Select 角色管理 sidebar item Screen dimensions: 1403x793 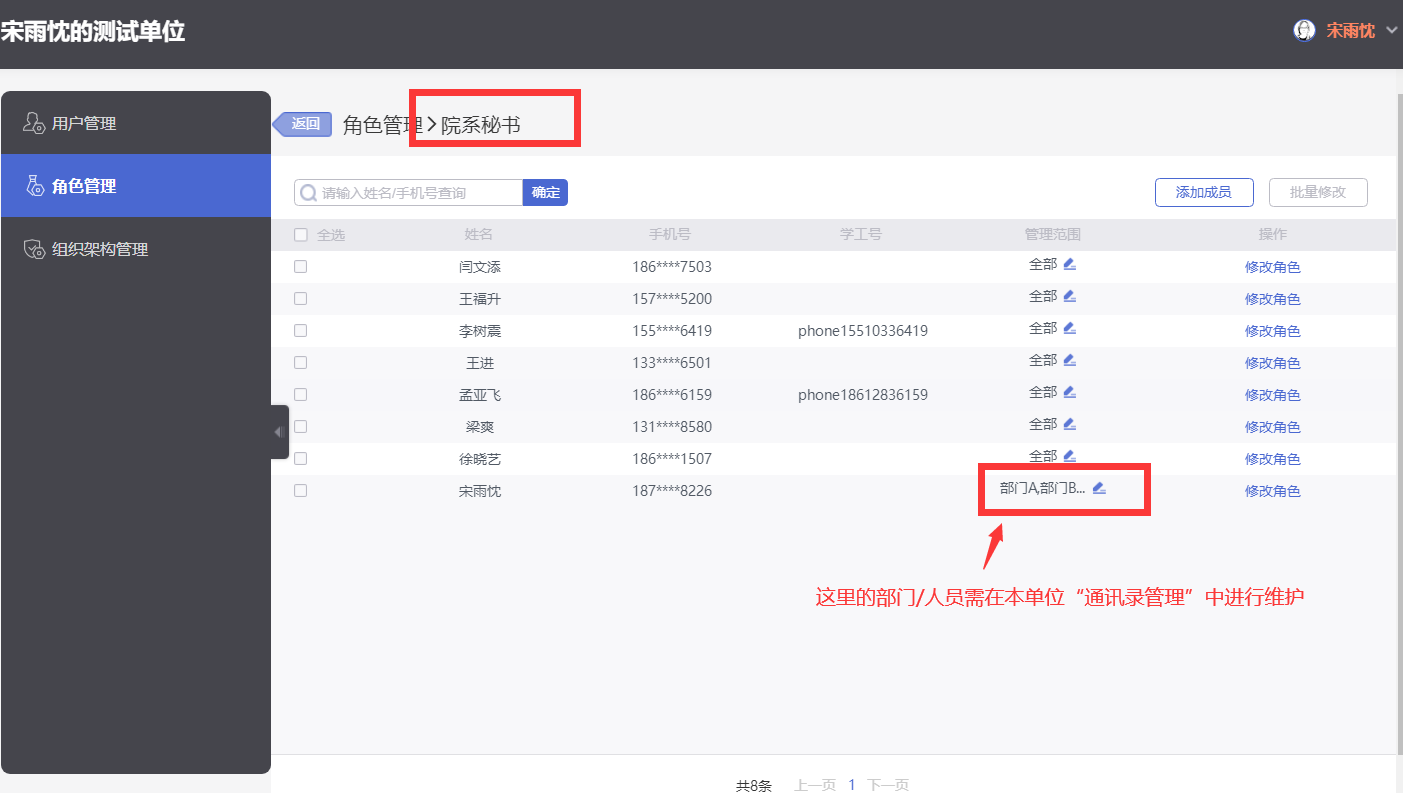point(136,186)
